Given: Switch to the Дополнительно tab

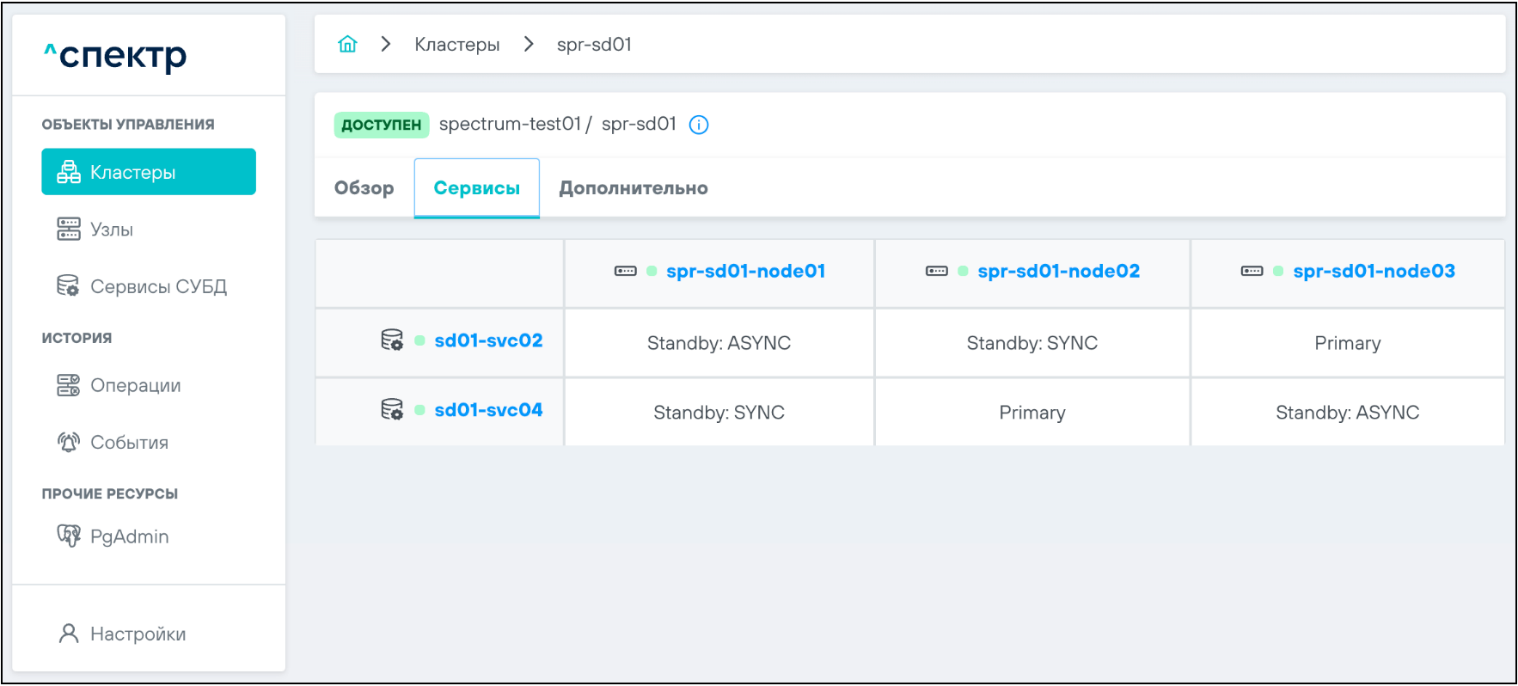Looking at the screenshot, I should click(633, 188).
